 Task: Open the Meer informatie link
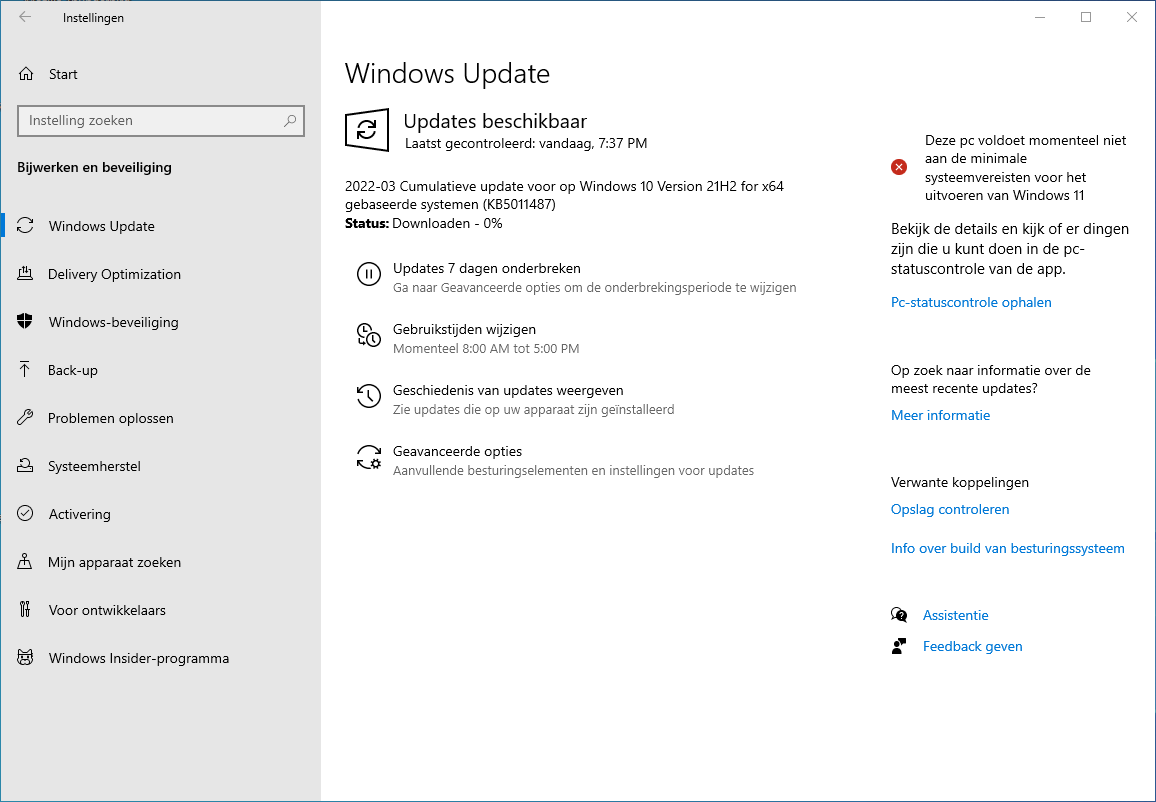click(x=940, y=415)
